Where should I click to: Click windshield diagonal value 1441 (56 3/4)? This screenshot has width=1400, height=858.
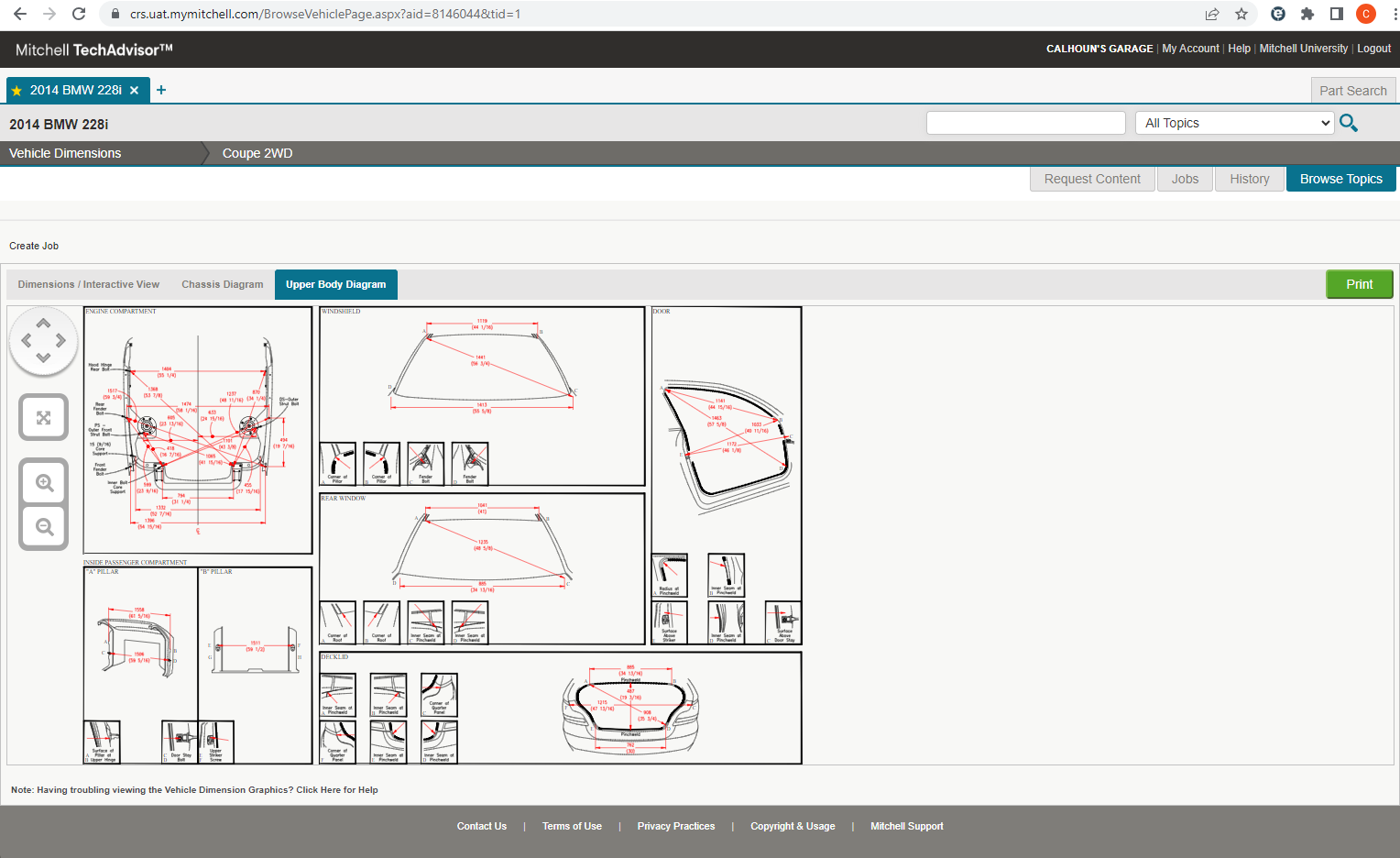[x=480, y=360]
